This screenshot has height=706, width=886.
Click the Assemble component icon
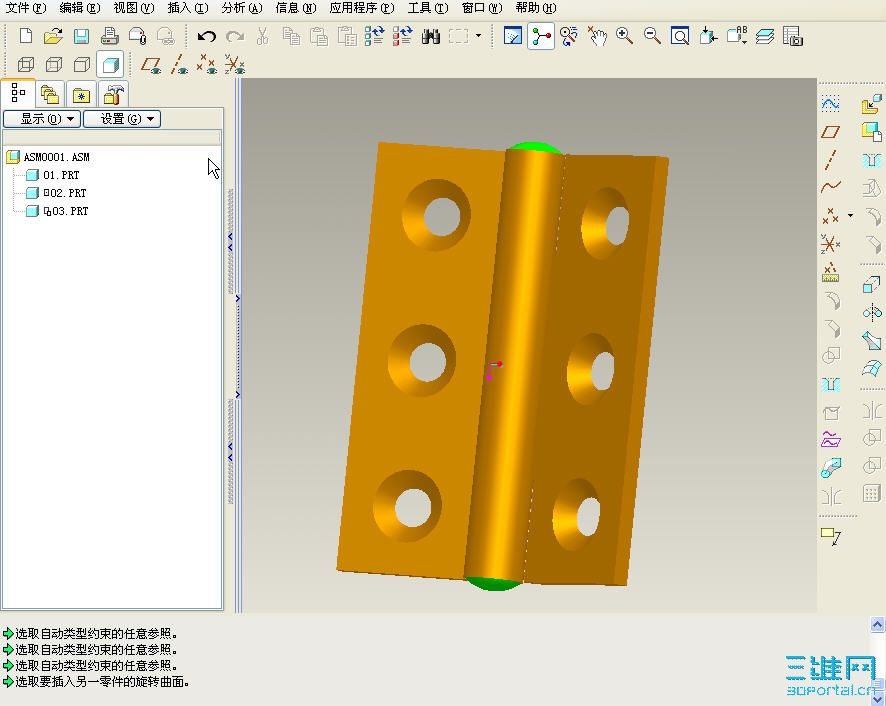coord(872,103)
